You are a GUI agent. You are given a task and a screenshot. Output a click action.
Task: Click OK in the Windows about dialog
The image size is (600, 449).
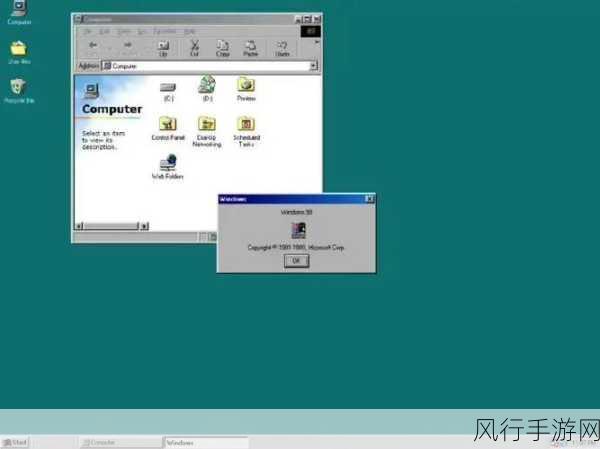[x=297, y=261]
